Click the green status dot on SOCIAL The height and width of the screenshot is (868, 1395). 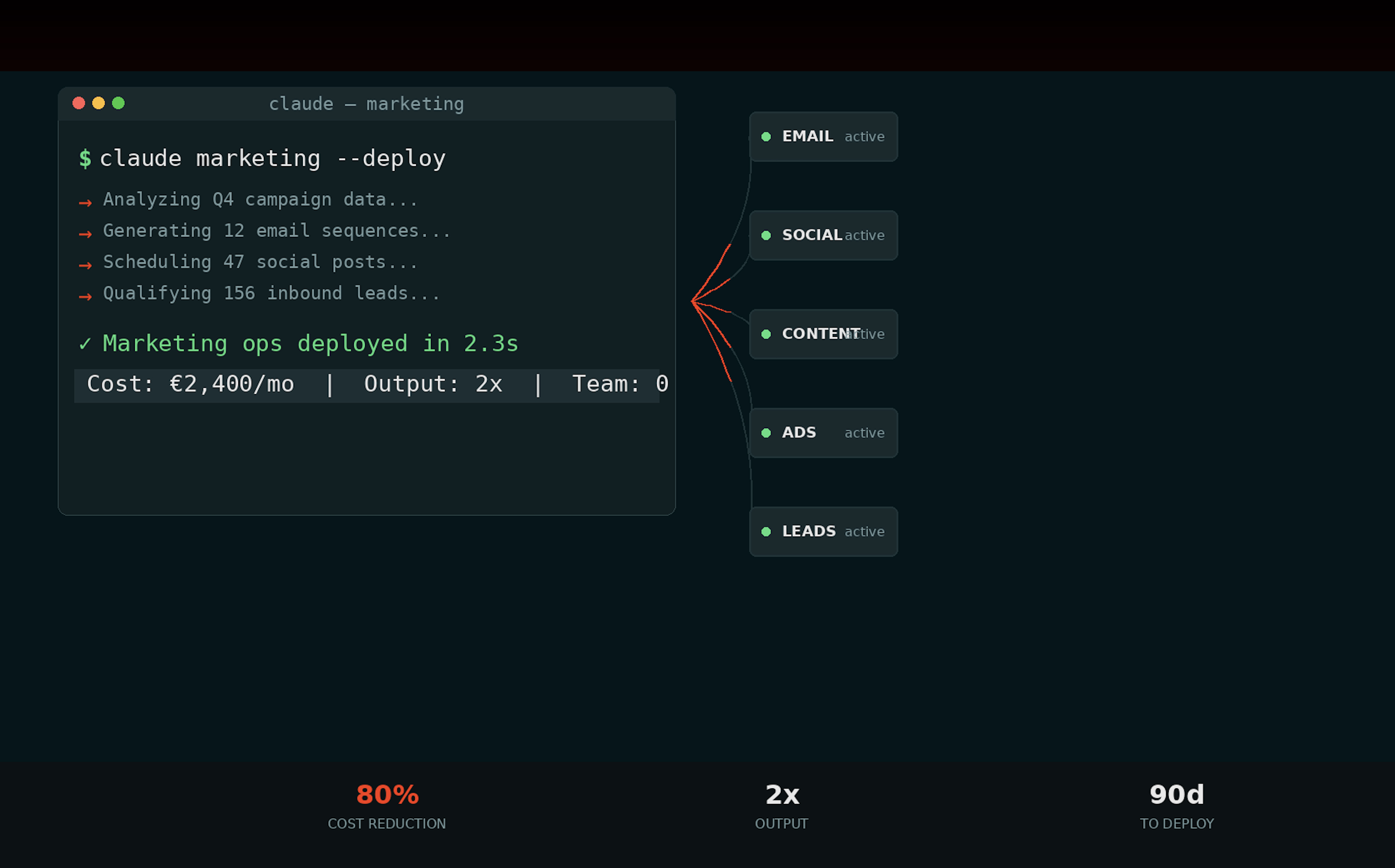coord(766,236)
